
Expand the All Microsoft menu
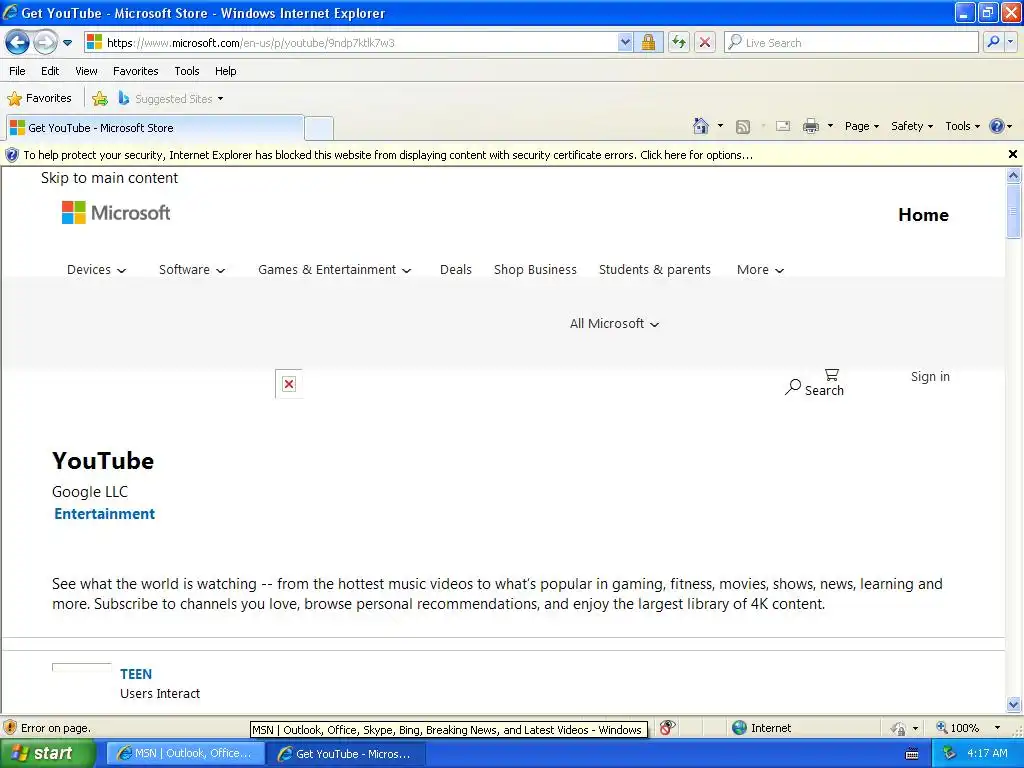pos(614,324)
